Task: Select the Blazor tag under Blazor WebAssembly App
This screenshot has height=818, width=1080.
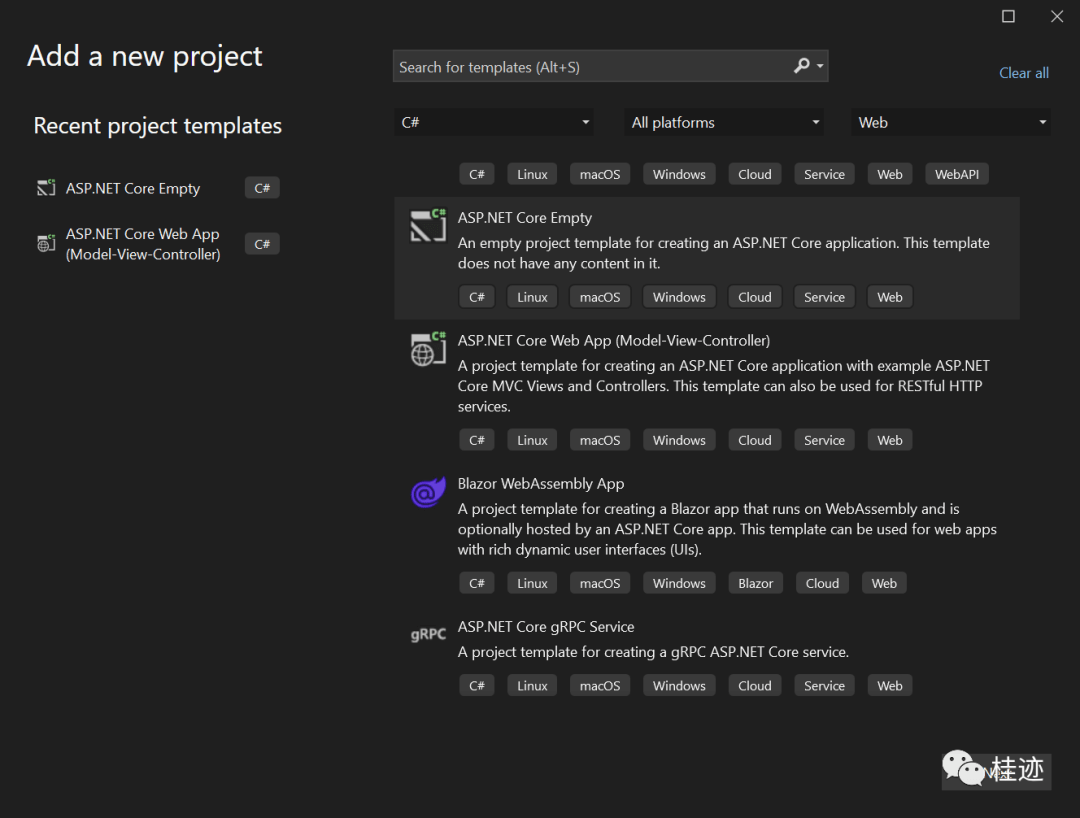Action: click(x=755, y=582)
